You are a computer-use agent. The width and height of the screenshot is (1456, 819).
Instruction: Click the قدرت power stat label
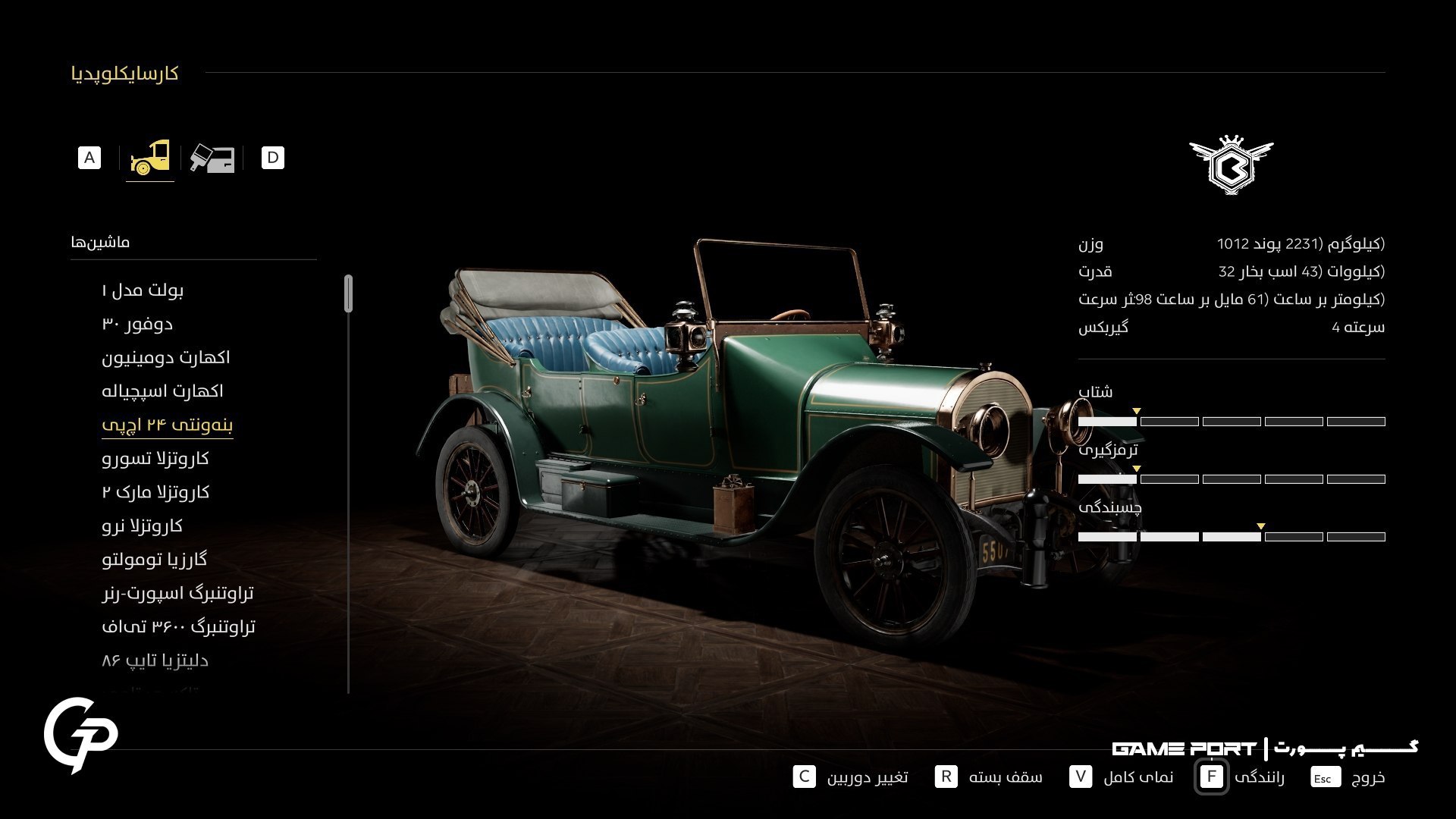(x=1095, y=271)
